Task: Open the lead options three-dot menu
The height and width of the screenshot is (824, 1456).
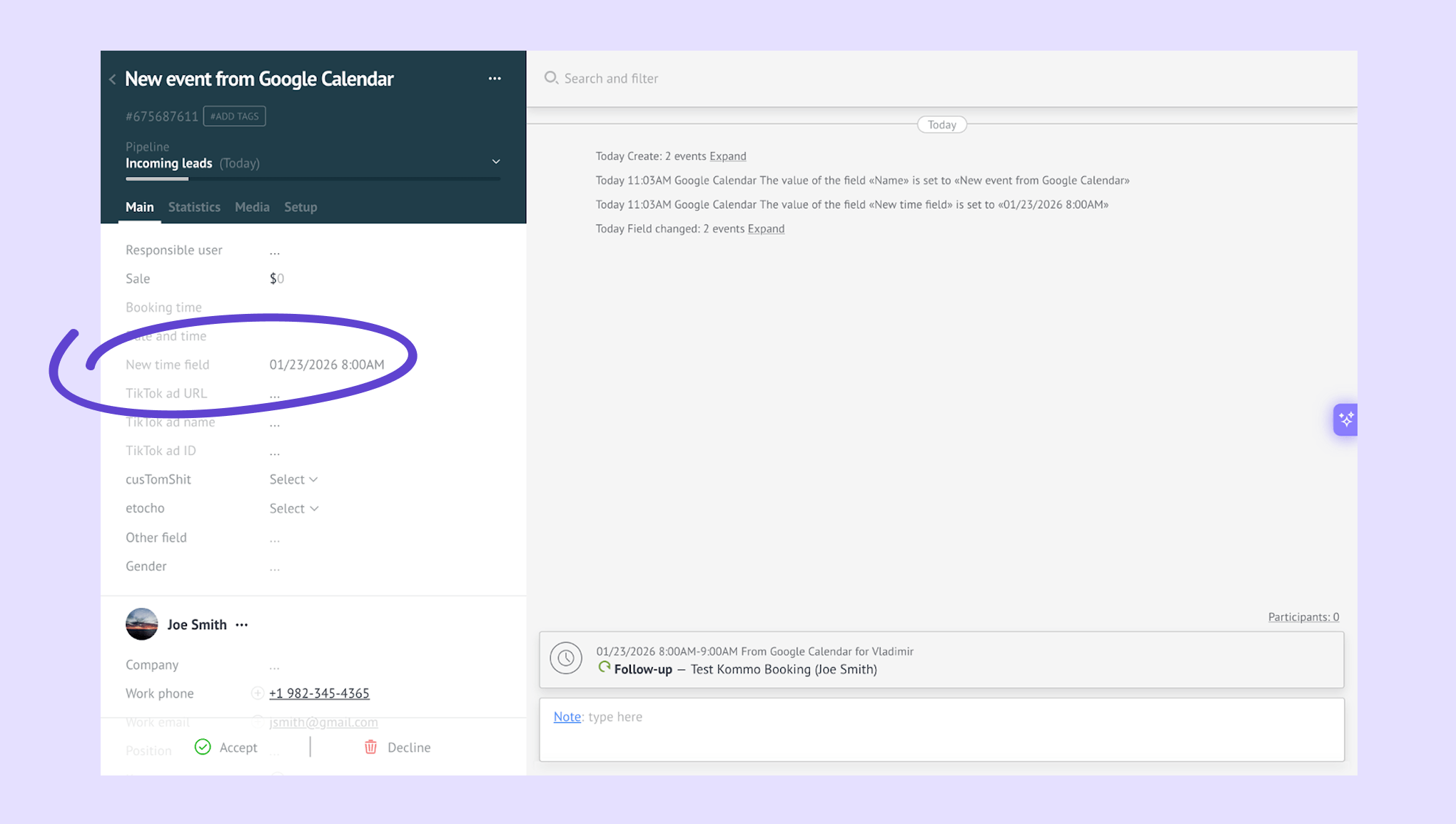Action: pos(495,78)
